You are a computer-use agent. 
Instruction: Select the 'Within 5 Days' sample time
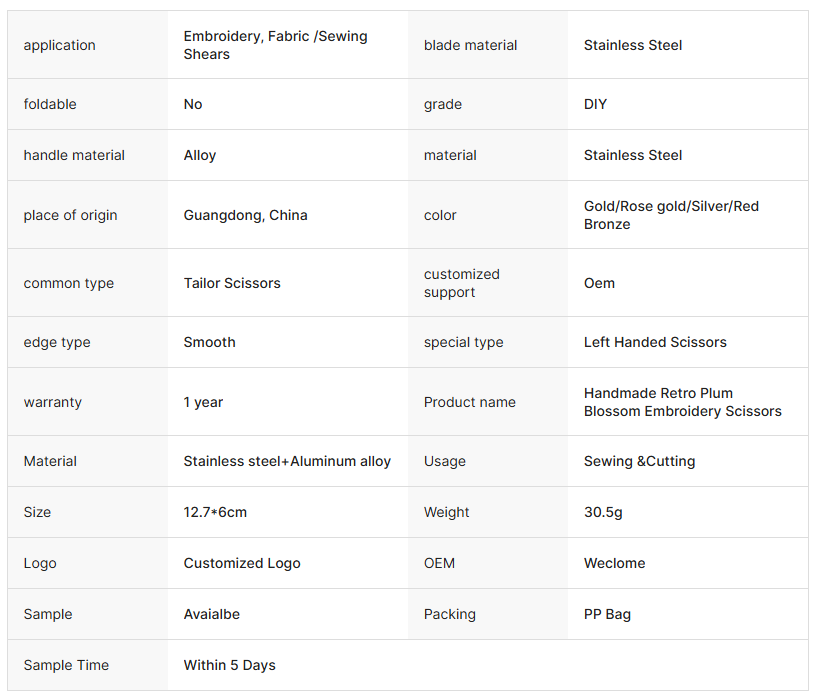tap(229, 665)
